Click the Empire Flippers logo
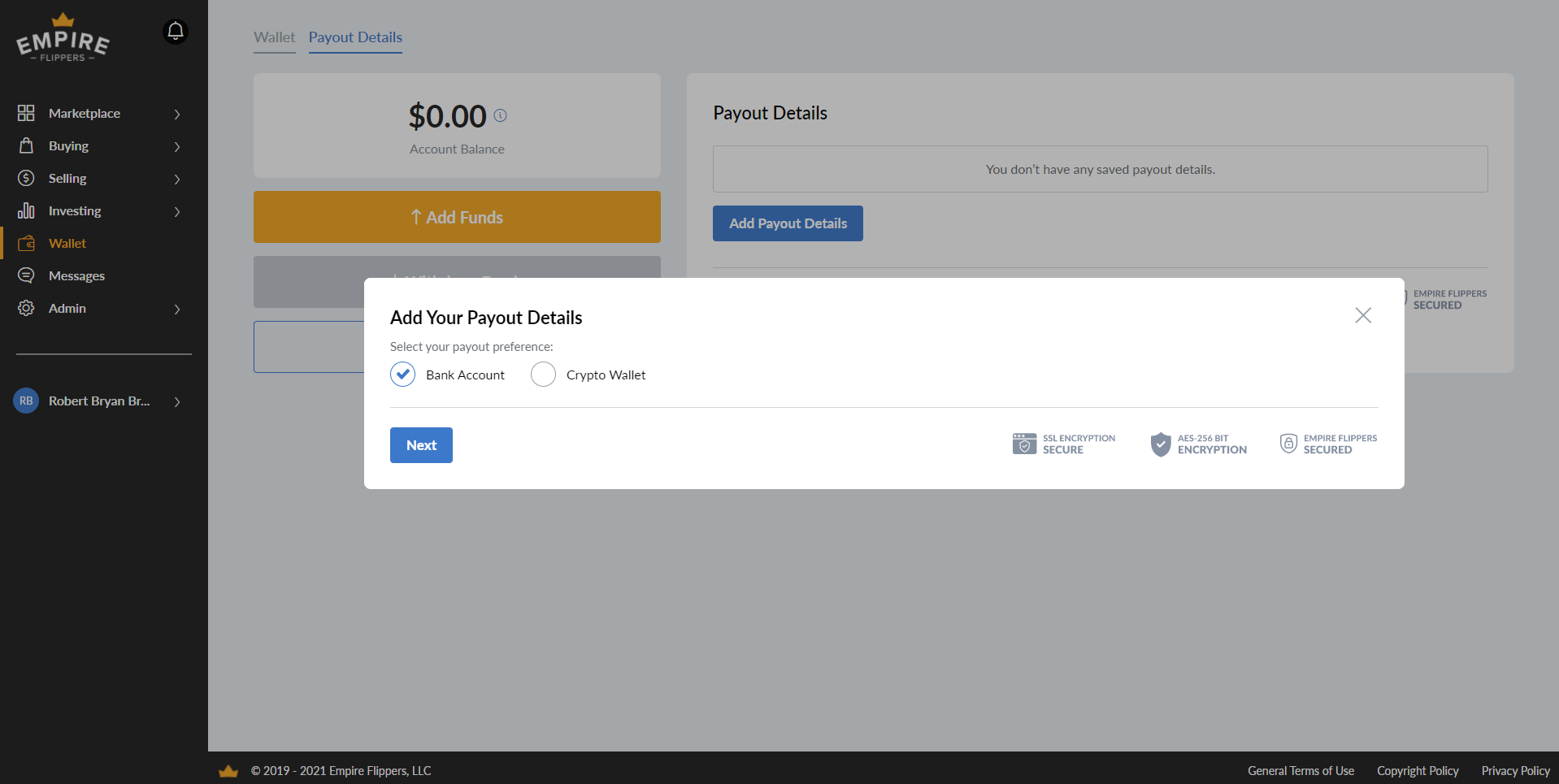The width and height of the screenshot is (1559, 784). point(63,37)
